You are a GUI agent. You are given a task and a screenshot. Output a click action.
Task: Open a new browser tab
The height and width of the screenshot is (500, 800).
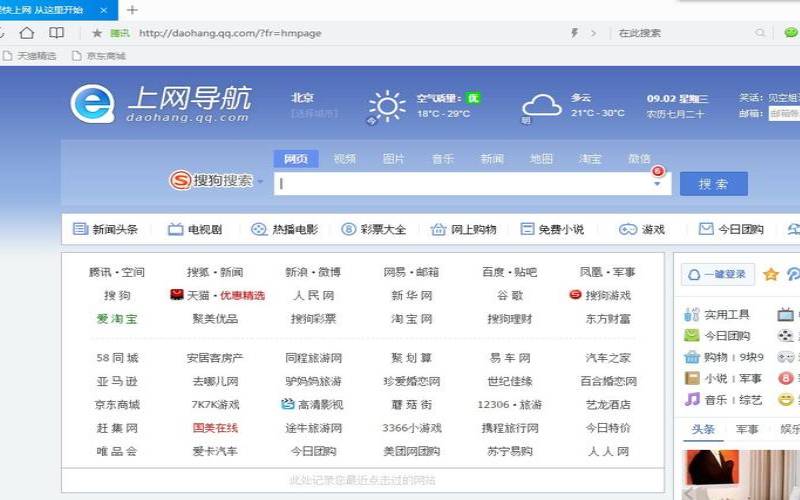[132, 10]
